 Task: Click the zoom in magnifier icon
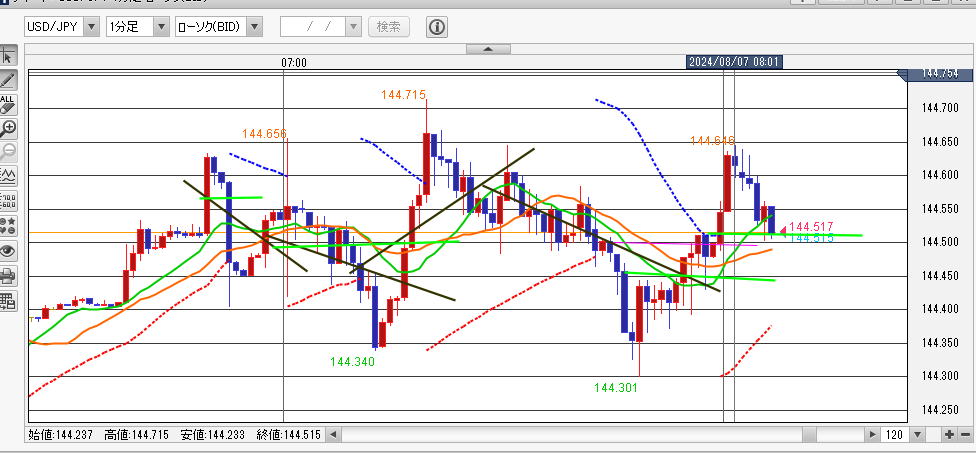[8, 128]
